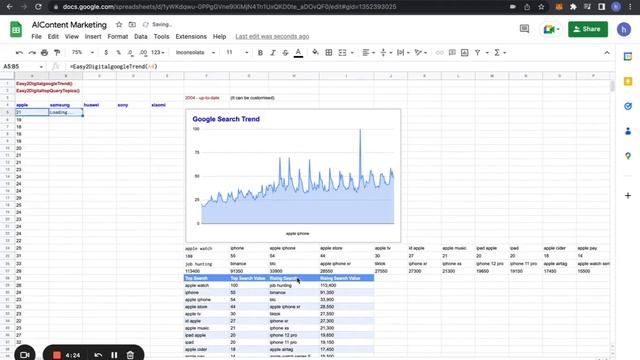Open Tasks in the side panel

[628, 106]
